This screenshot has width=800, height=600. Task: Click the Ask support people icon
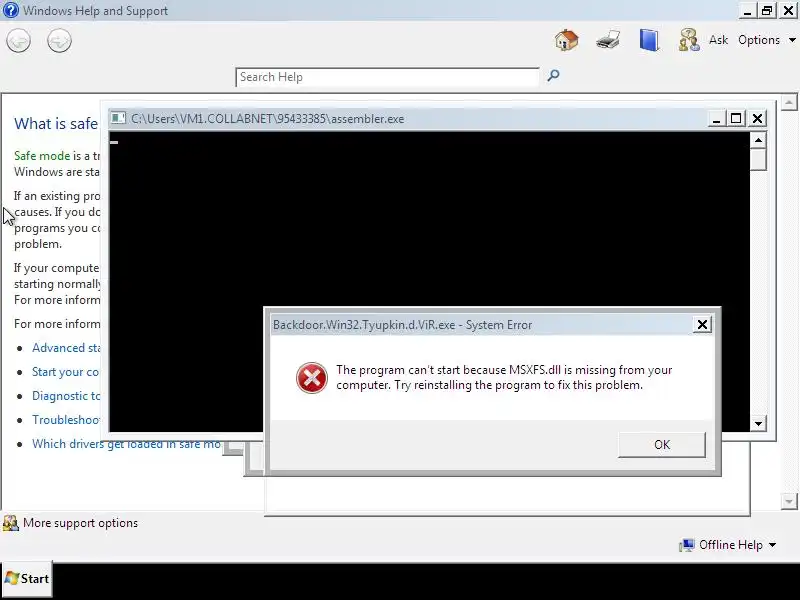point(689,40)
